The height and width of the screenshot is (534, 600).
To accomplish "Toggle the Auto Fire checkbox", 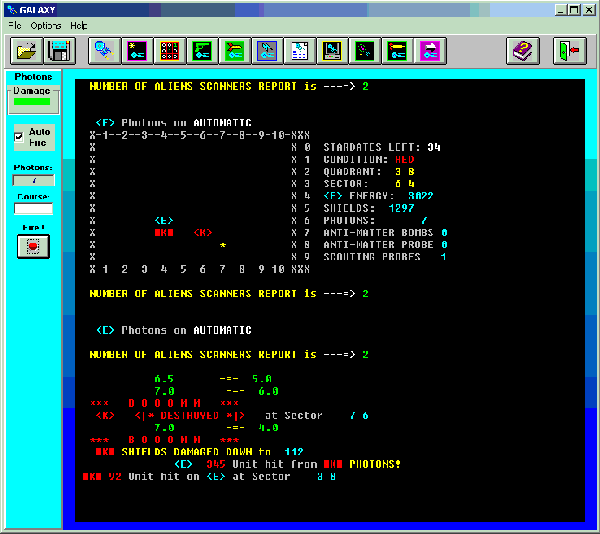I will pyautogui.click(x=18, y=137).
